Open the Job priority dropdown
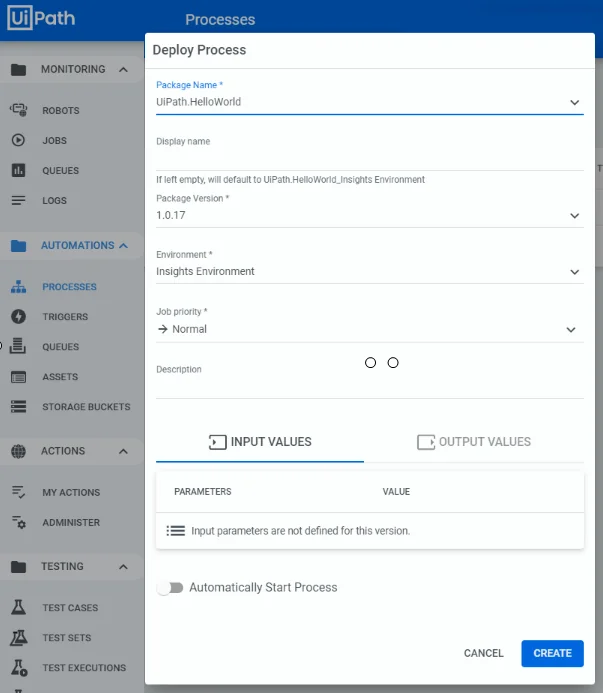 click(370, 329)
